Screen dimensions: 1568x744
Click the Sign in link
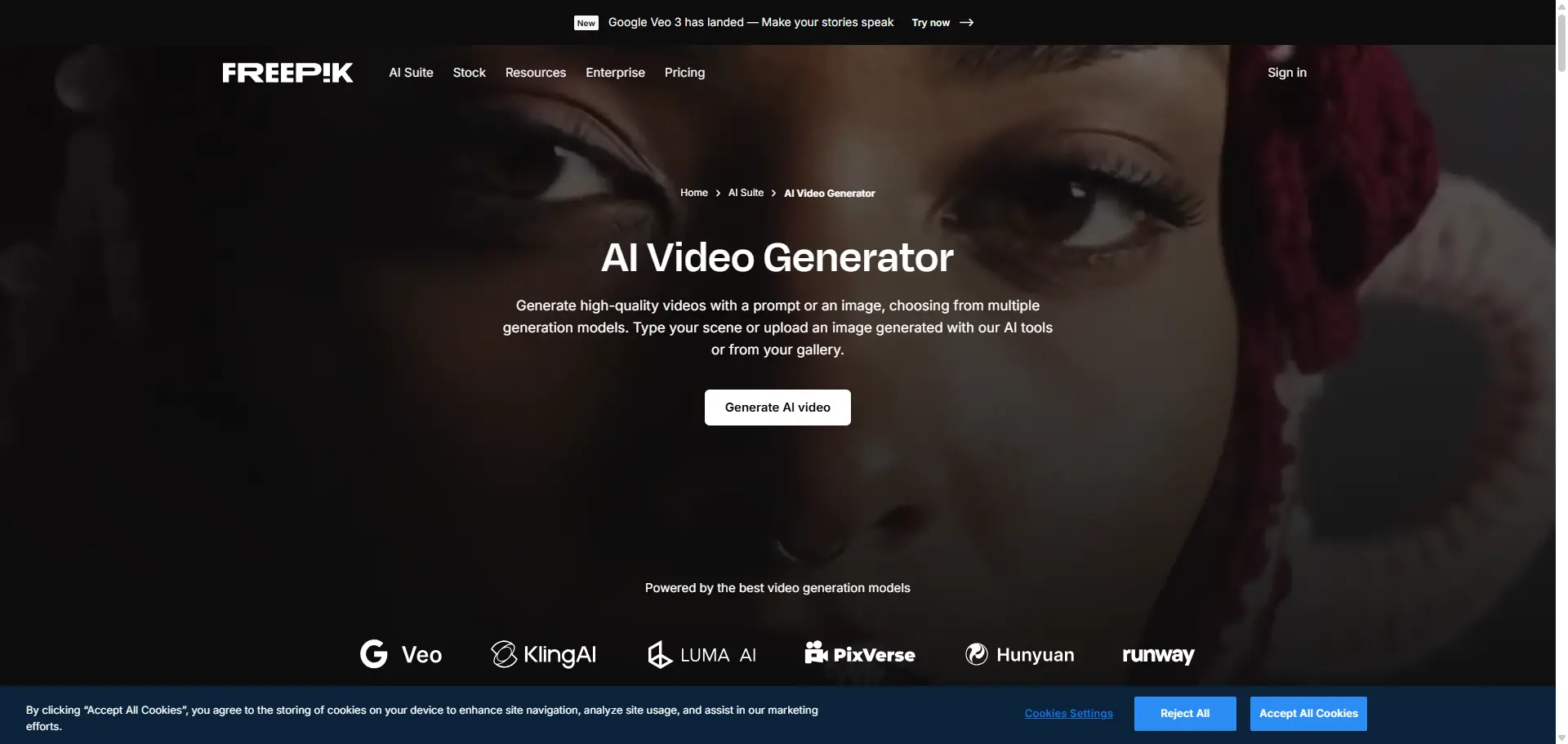pyautogui.click(x=1287, y=72)
